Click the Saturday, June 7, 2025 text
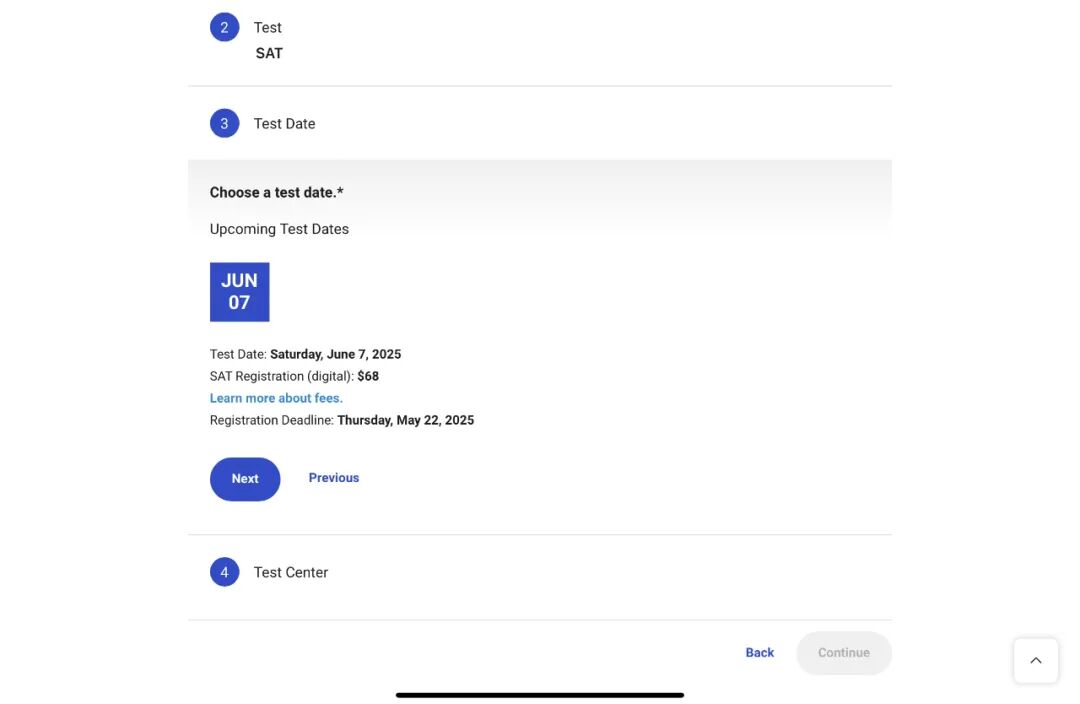The image size is (1080, 704). pyautogui.click(x=335, y=354)
